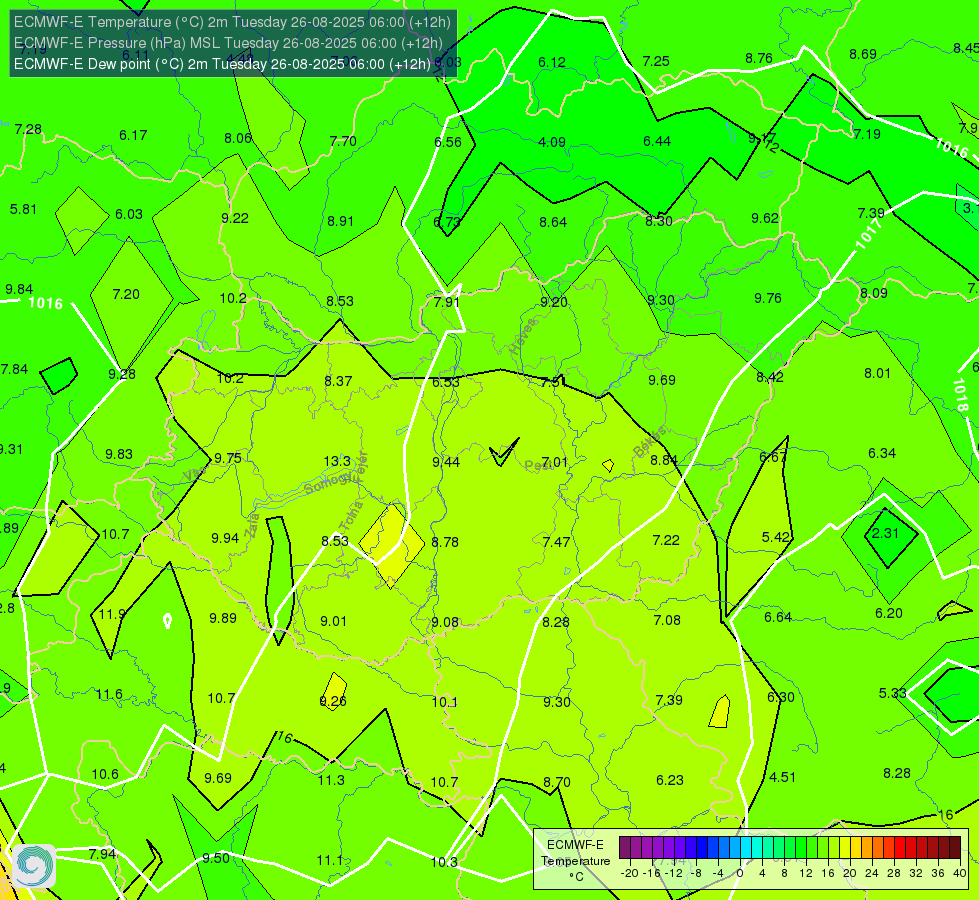Image resolution: width=979 pixels, height=900 pixels.
Task: Click the 1017 isobar pressure label
Action: pos(868,234)
